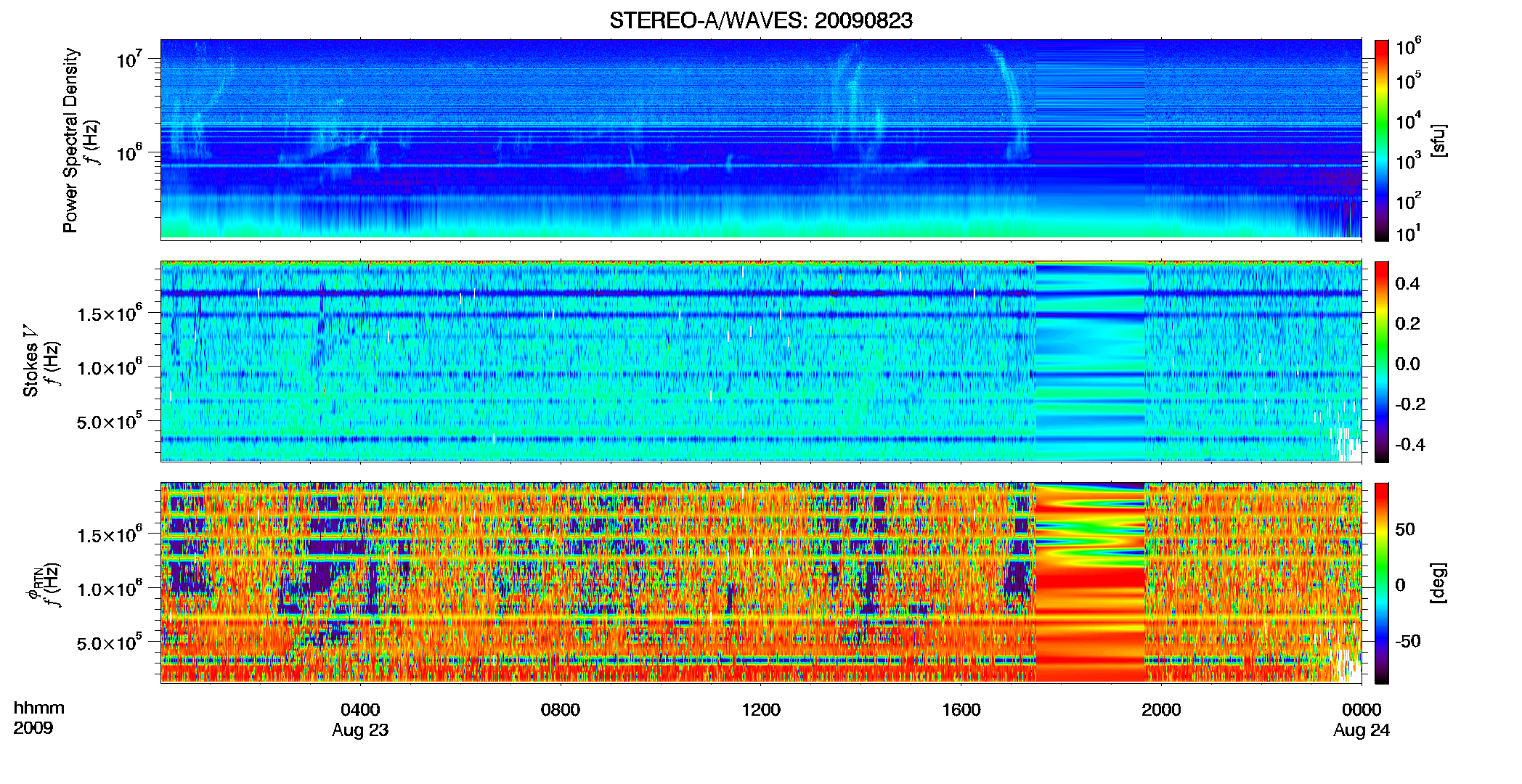Click the Stokes V spectrogram panel

pos(761,362)
